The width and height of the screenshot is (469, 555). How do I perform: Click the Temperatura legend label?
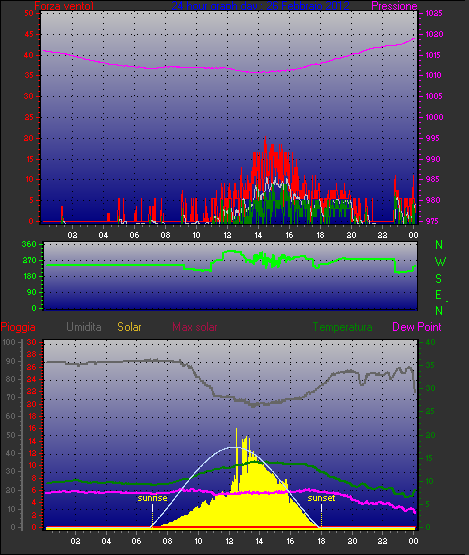tap(342, 327)
